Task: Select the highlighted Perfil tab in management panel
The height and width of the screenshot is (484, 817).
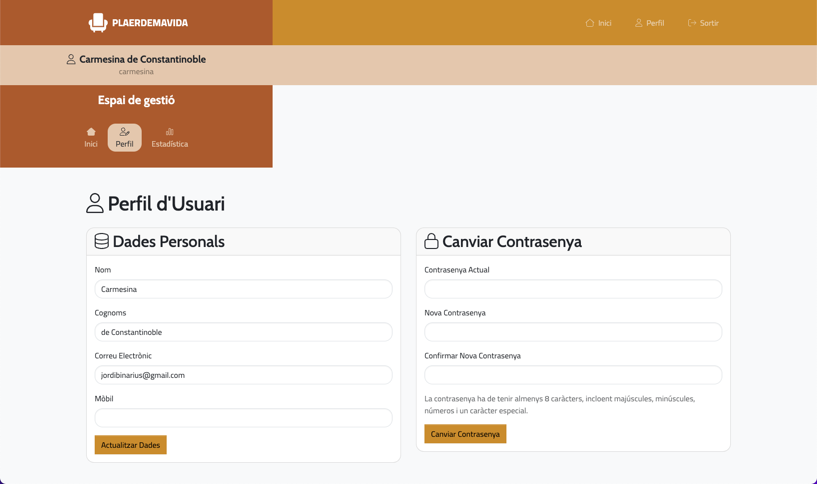Action: pos(124,138)
